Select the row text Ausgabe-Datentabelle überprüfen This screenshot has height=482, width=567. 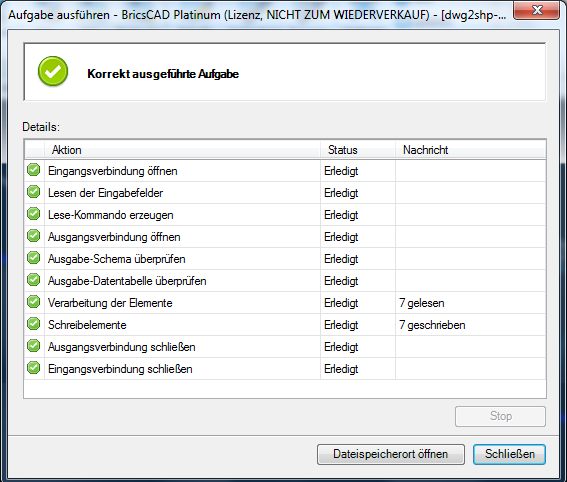point(127,281)
